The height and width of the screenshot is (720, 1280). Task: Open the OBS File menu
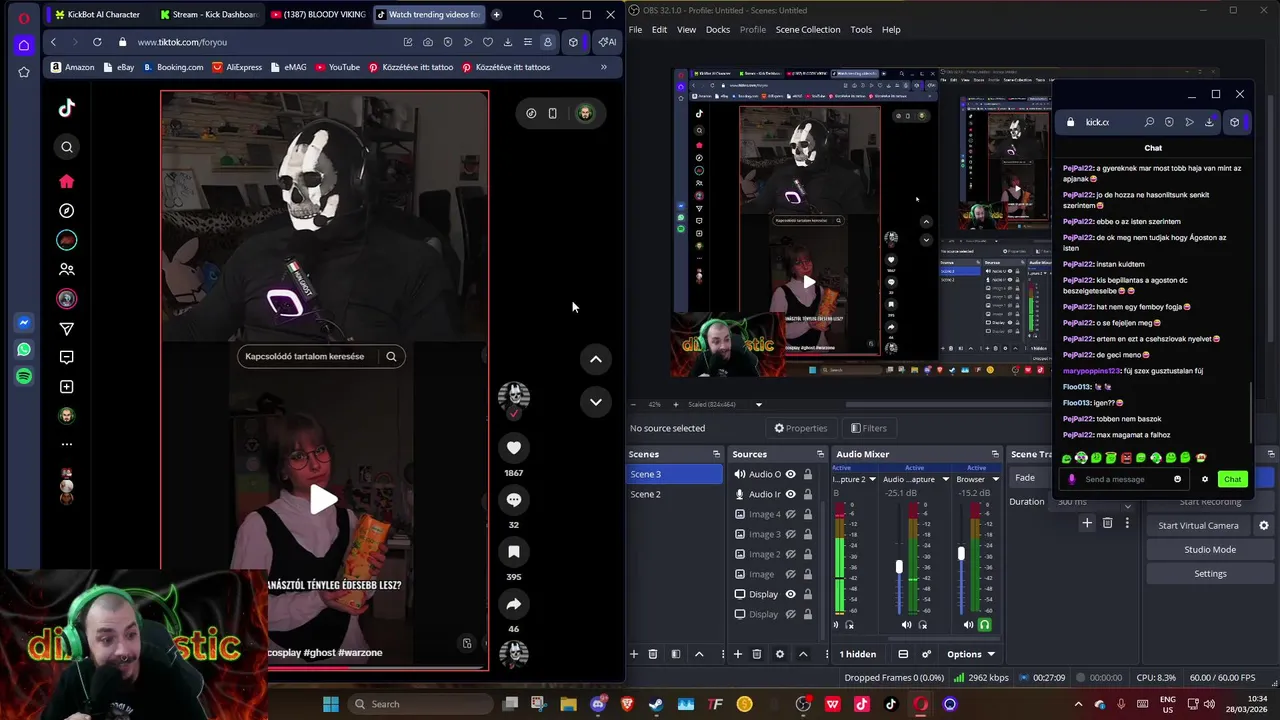pyautogui.click(x=636, y=29)
